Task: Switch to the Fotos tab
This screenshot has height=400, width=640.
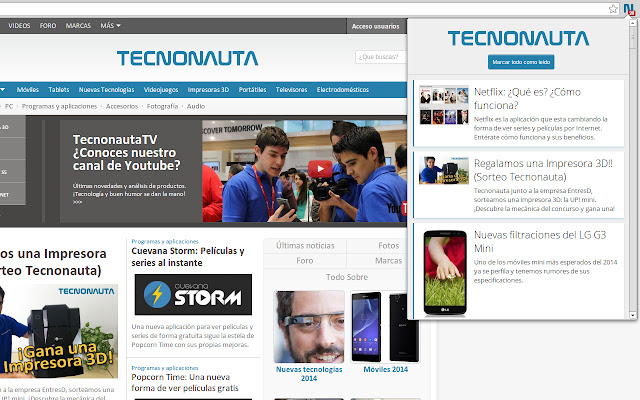Action: (x=389, y=246)
